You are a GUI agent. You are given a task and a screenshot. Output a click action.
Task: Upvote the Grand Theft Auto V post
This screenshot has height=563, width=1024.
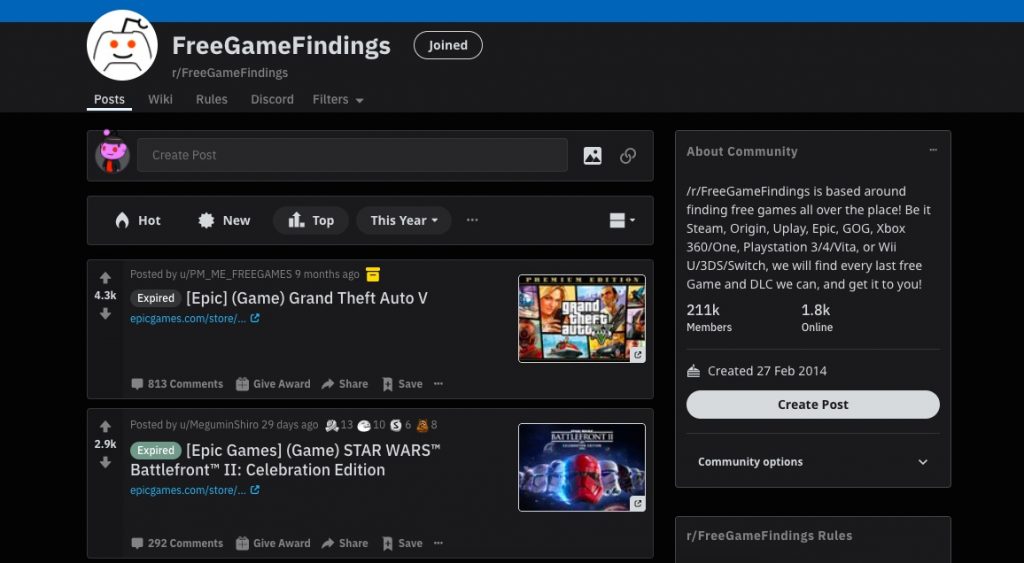(x=105, y=278)
